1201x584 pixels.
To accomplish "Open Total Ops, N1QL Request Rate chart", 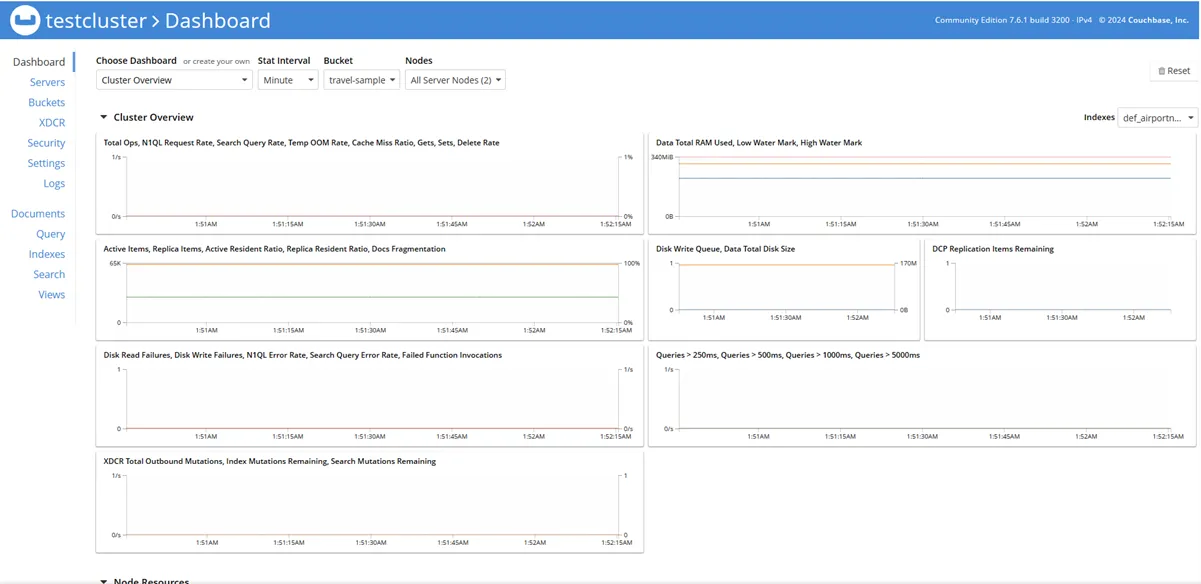I will [370, 181].
